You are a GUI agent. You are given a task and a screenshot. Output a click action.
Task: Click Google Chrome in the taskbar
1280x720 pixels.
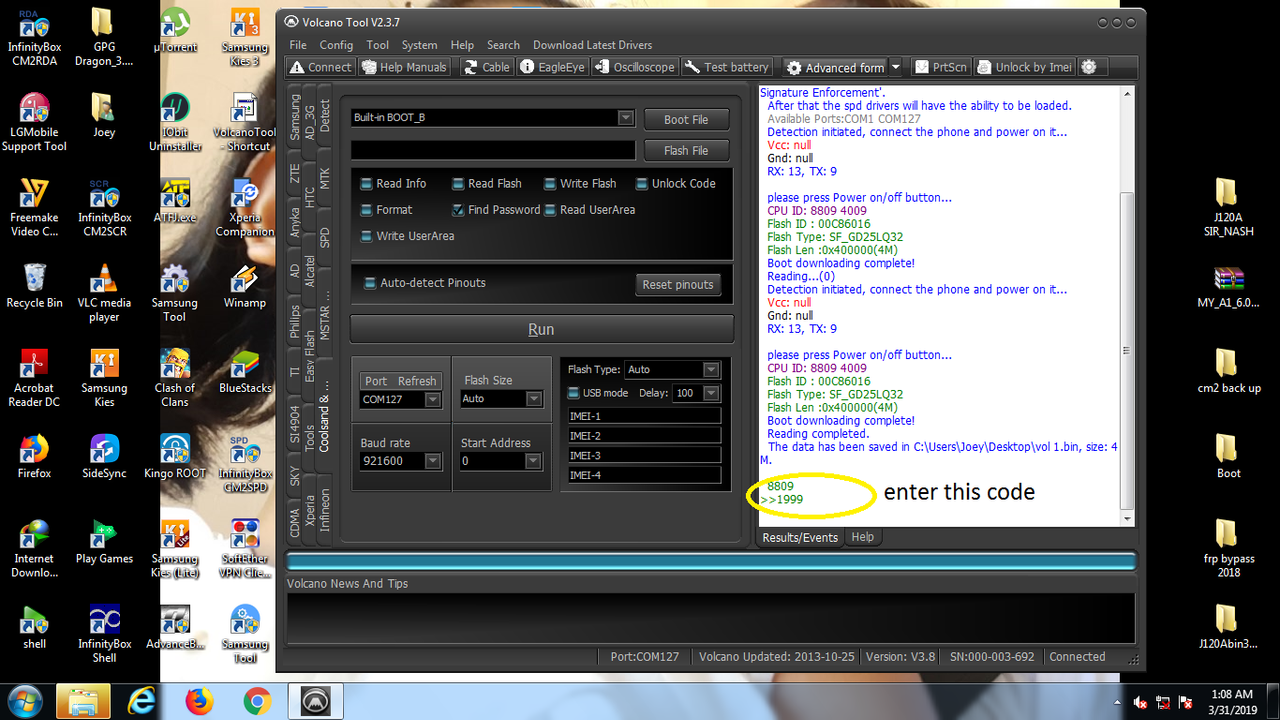[257, 702]
